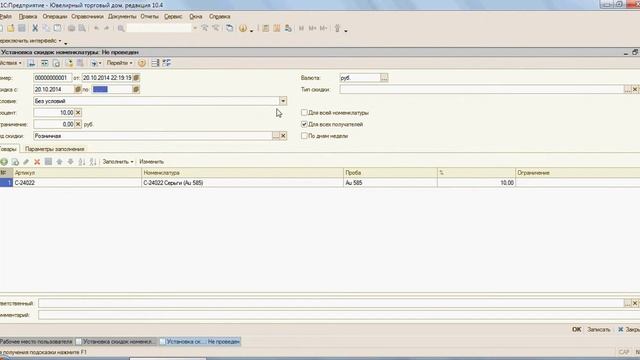This screenshot has width=640, height=360.
Task: Click the search magnifier icon beside search field
Action: point(121,28)
